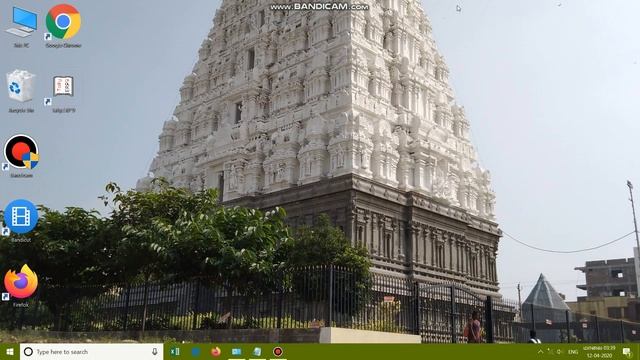Screen dimensions: 640x360
Task: Click the volume icon in system tray
Action: tap(560, 352)
